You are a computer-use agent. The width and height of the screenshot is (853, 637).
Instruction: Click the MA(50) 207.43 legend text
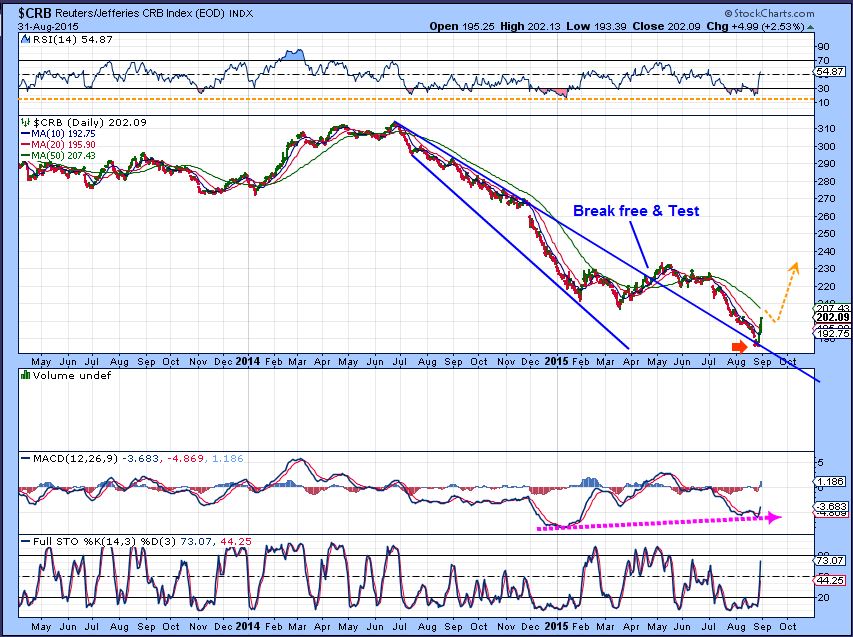[64, 156]
